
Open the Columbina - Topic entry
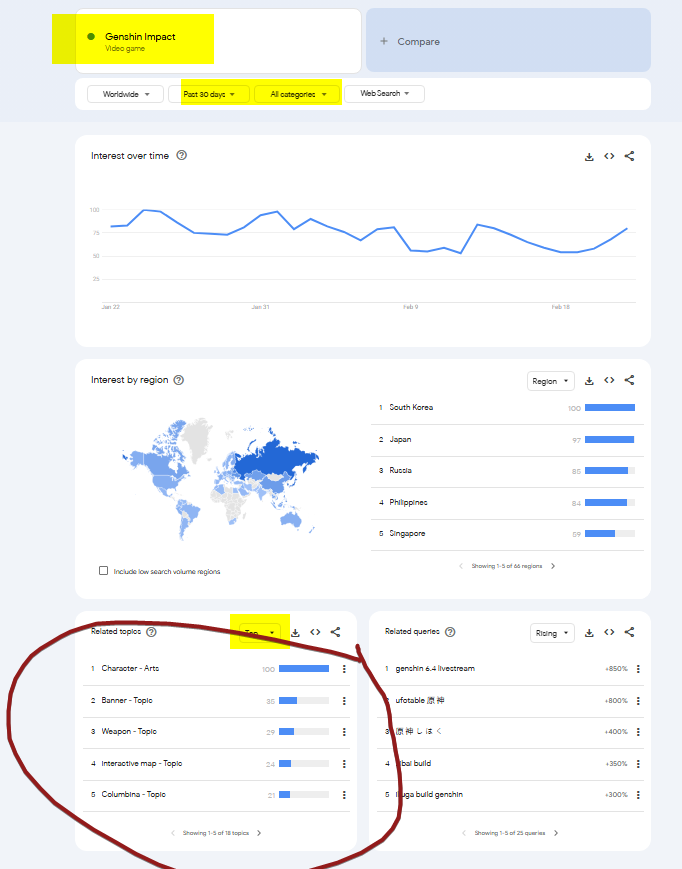(x=134, y=795)
